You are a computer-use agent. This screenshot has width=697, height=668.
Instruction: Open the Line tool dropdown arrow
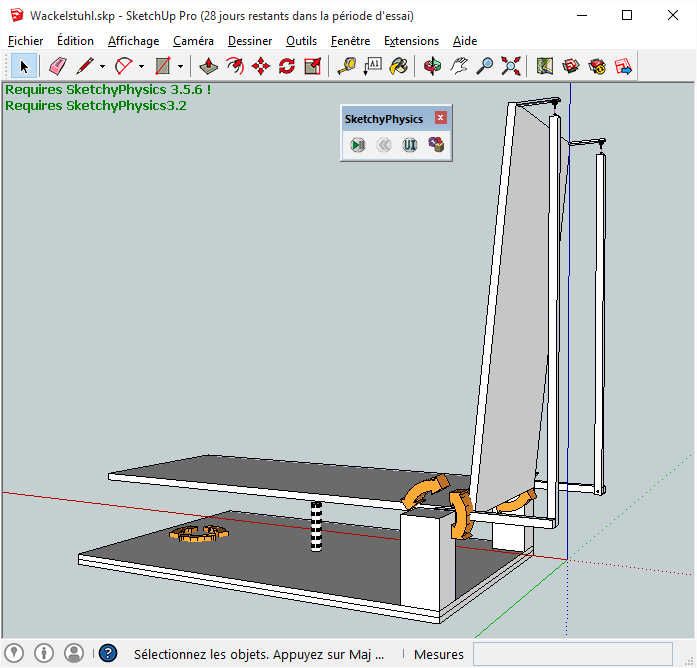click(x=103, y=67)
